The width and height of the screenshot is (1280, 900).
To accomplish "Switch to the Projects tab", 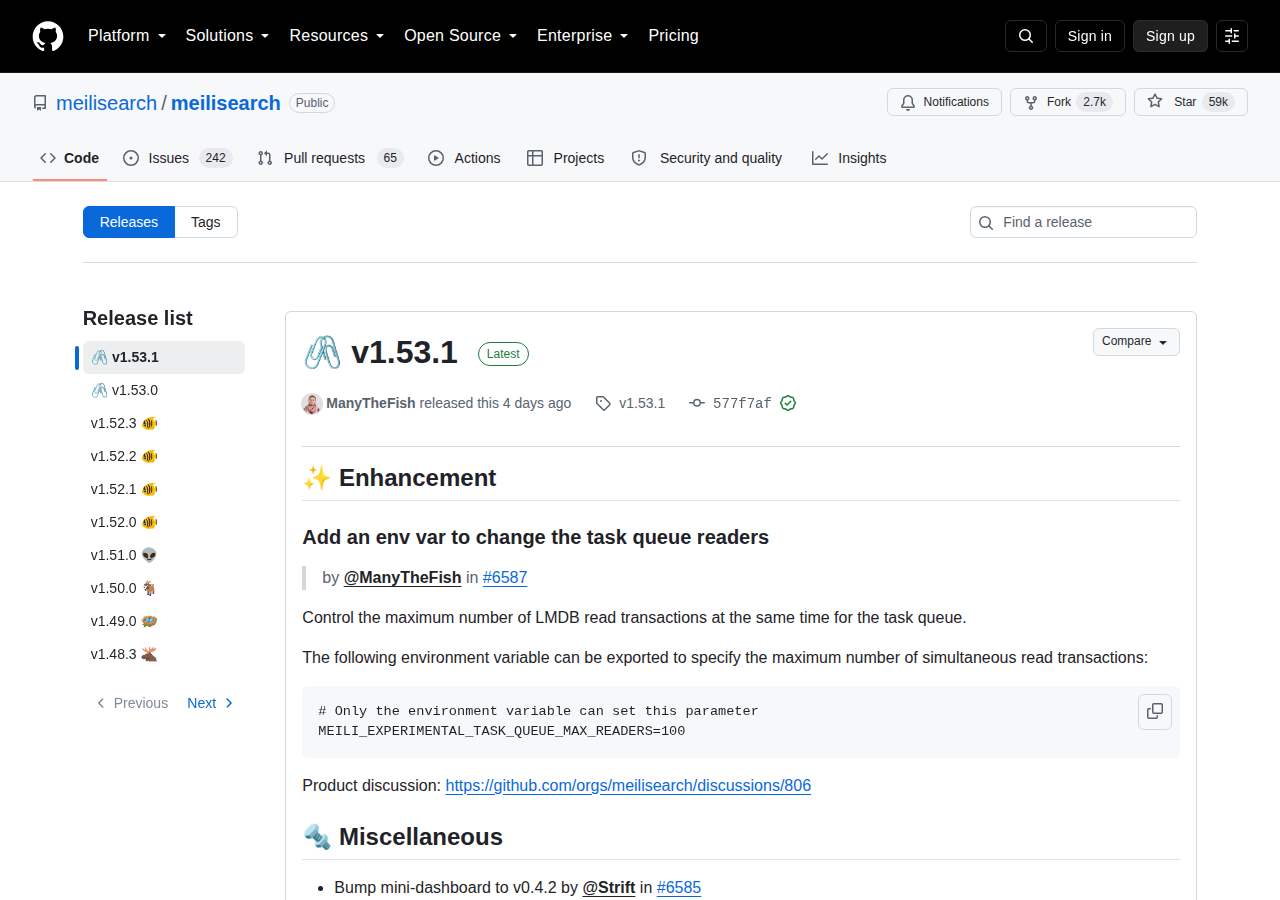I will coord(565,158).
